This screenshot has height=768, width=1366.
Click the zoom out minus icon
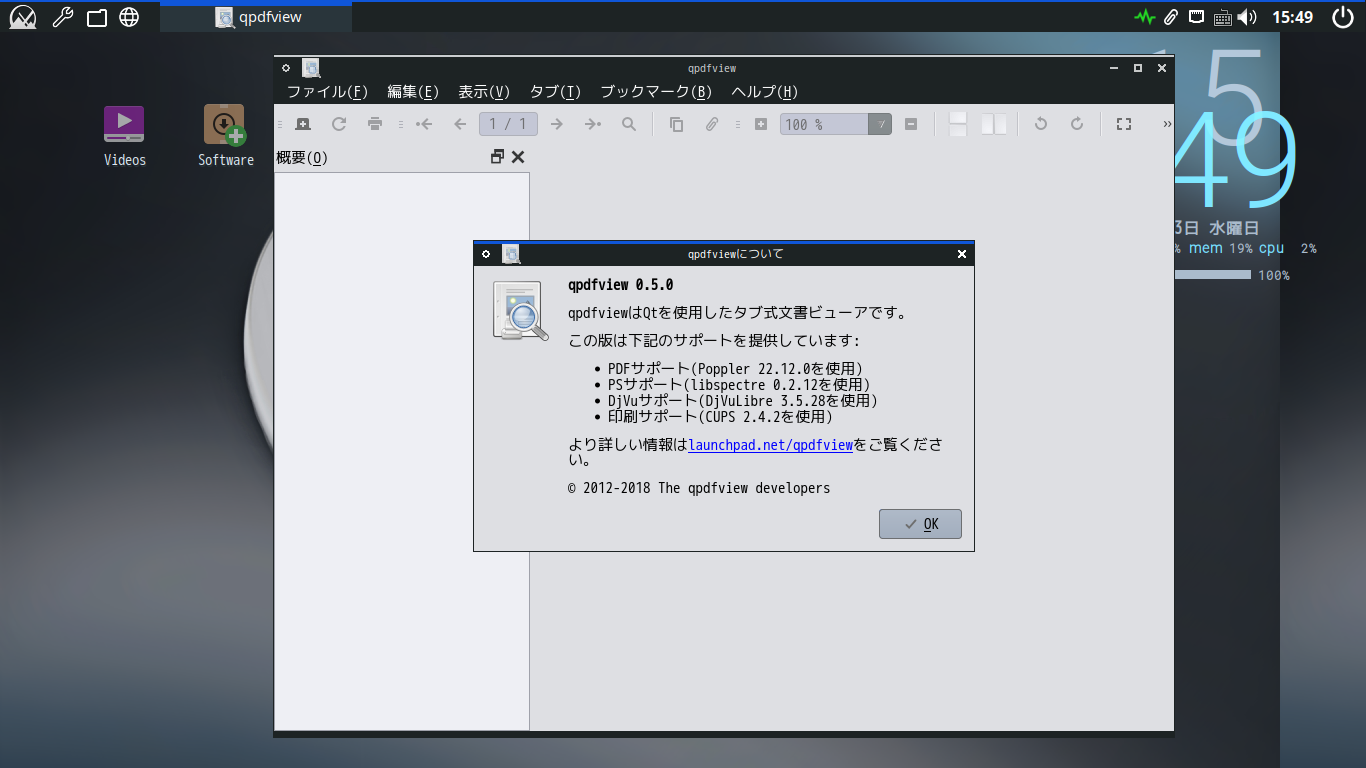coord(911,124)
